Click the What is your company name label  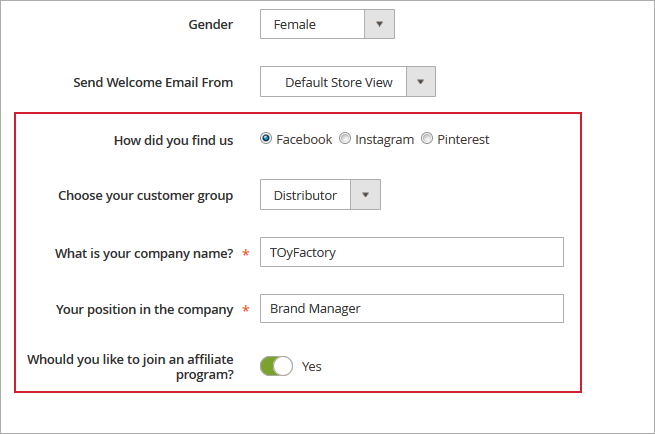tap(144, 254)
